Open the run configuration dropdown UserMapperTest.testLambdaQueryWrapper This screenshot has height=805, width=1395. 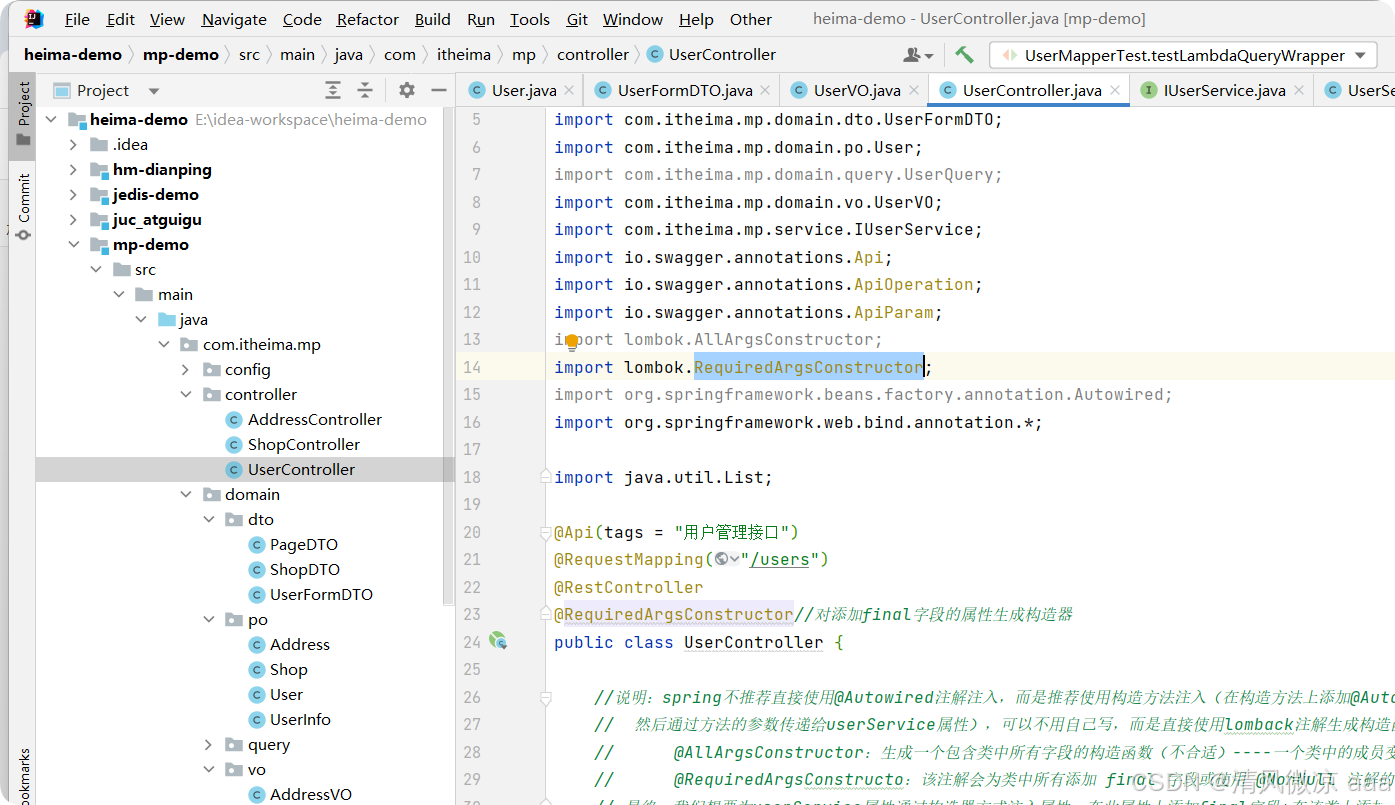tap(1183, 56)
